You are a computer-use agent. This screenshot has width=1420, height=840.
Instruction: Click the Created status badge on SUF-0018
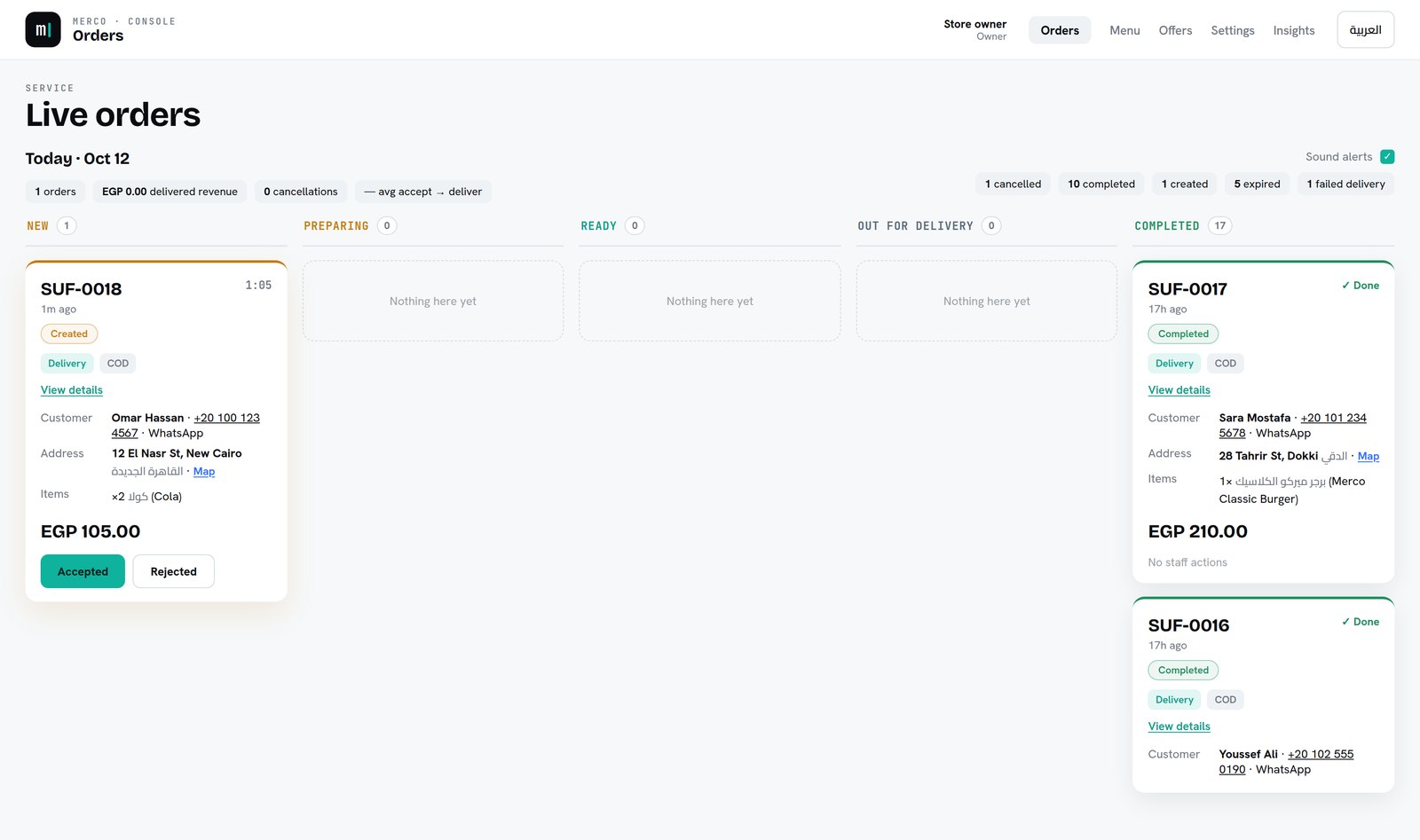pyautogui.click(x=69, y=334)
